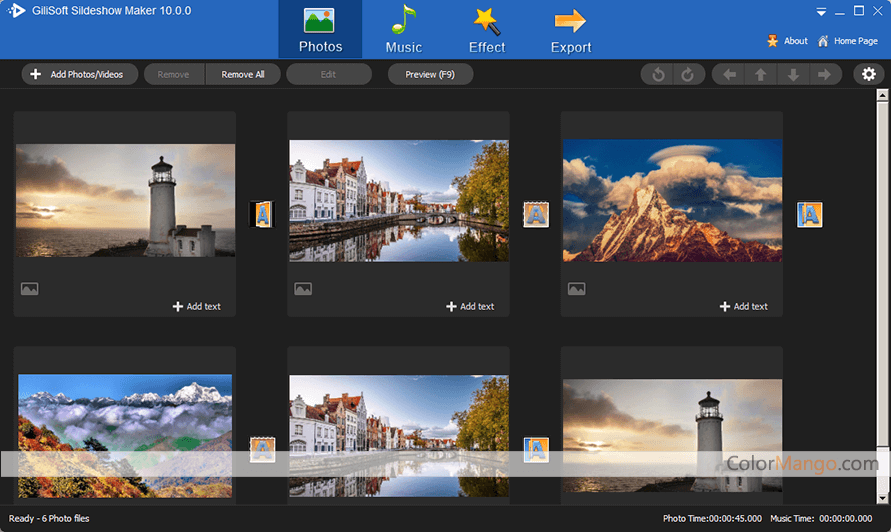Viewport: 891px width, 532px height.
Task: Click the rotate counterclockwise icon
Action: [x=658, y=75]
